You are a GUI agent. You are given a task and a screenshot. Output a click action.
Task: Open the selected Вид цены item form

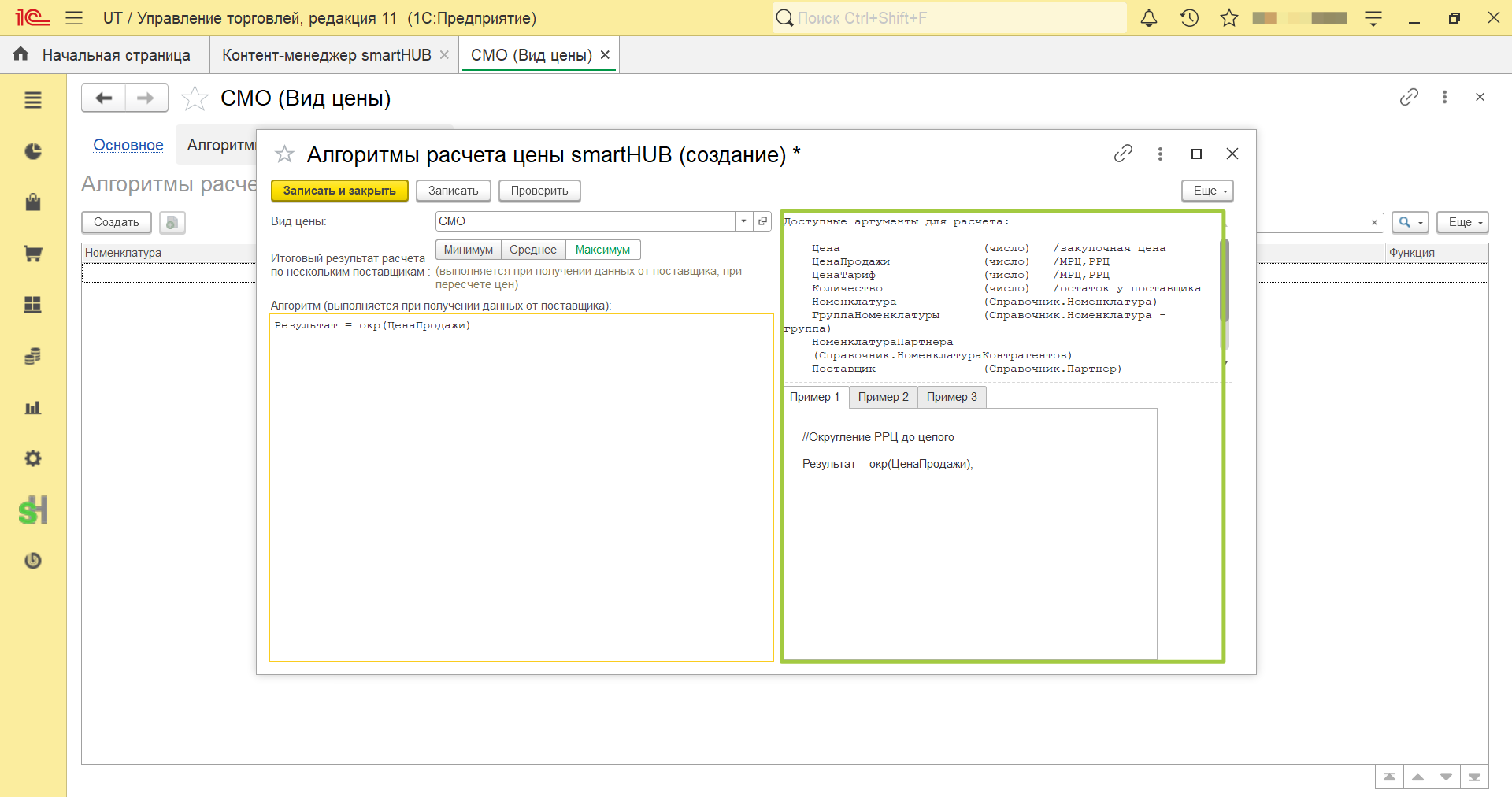pos(762,221)
